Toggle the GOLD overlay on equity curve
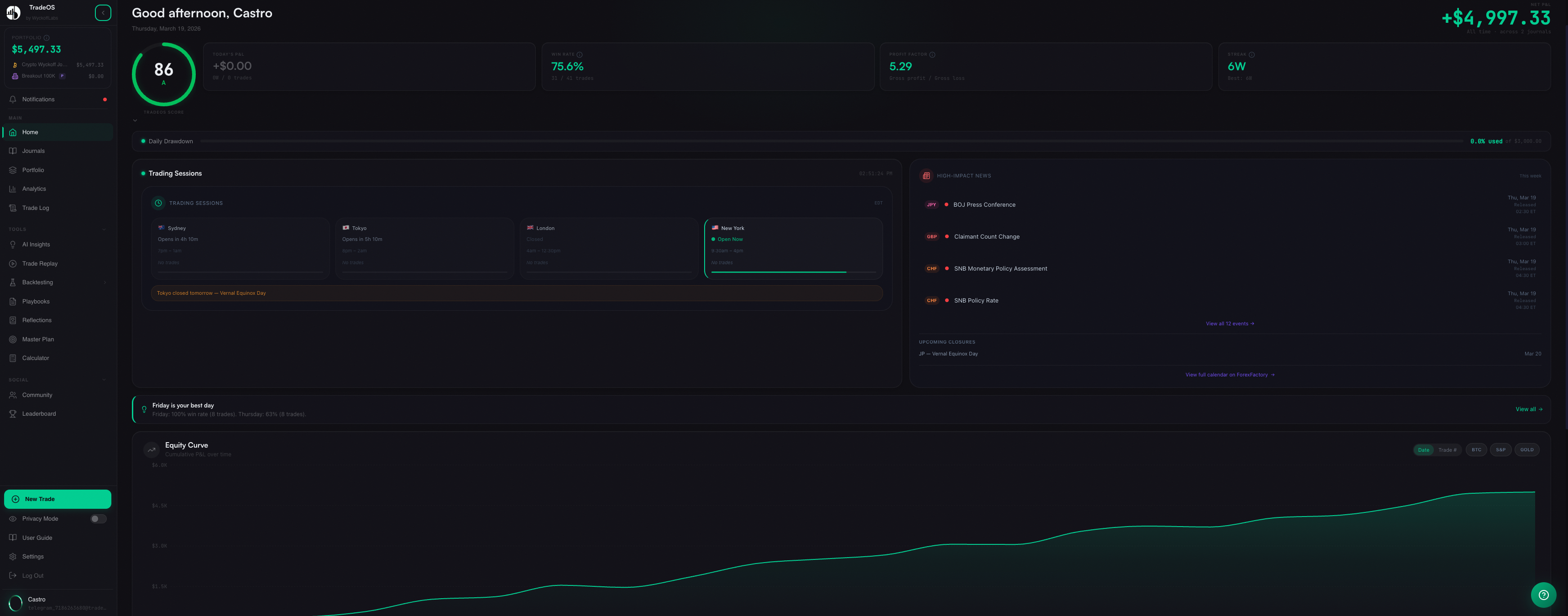This screenshot has width=1568, height=616. 1526,449
